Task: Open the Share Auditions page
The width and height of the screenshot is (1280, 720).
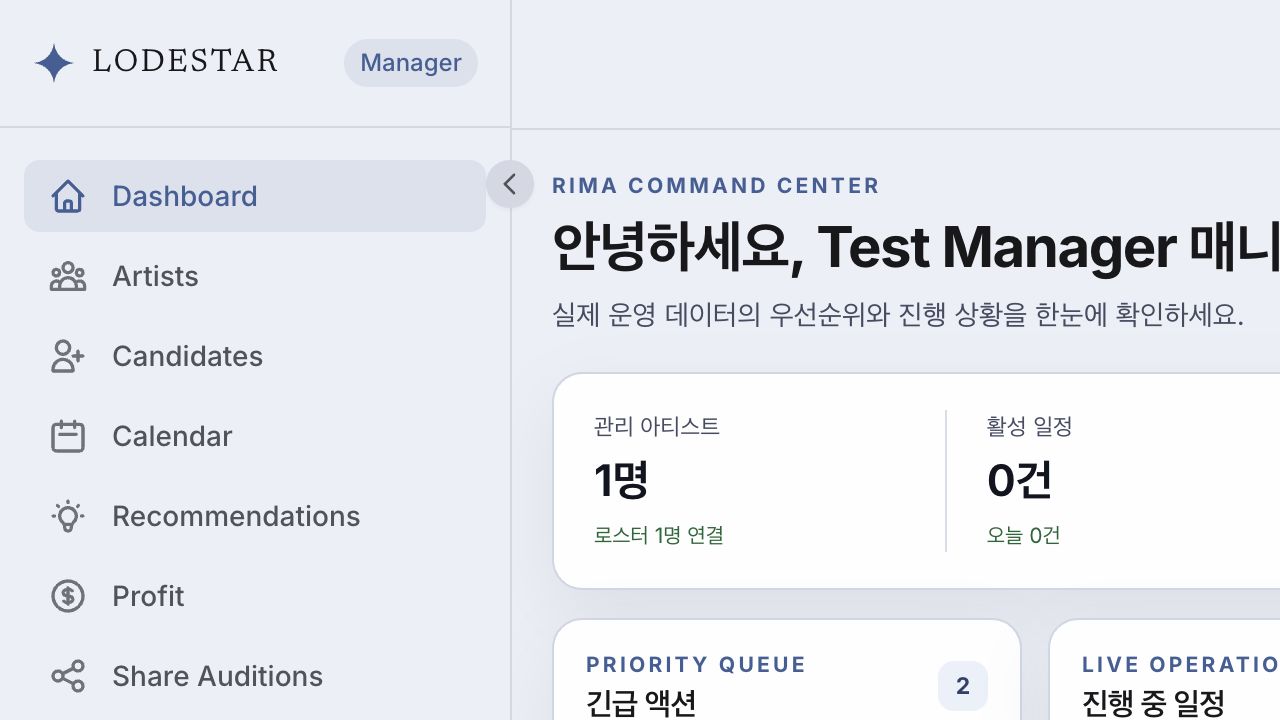Action: coord(255,676)
